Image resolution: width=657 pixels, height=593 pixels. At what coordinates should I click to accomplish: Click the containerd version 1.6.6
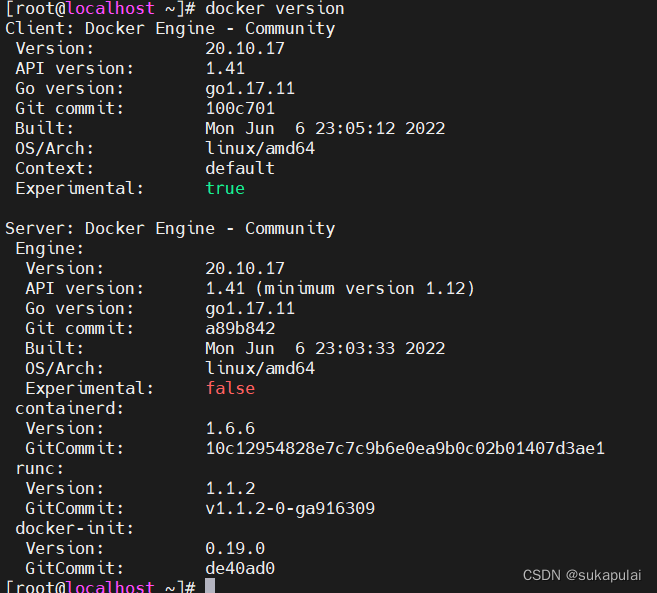click(230, 428)
